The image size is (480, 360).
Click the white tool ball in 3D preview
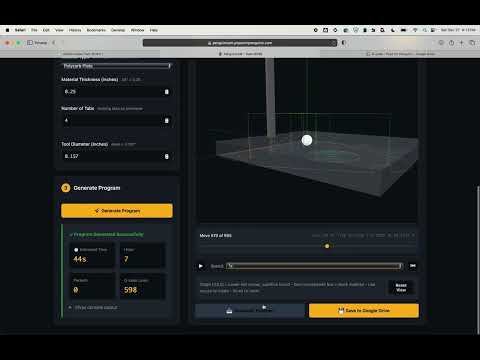click(307, 140)
